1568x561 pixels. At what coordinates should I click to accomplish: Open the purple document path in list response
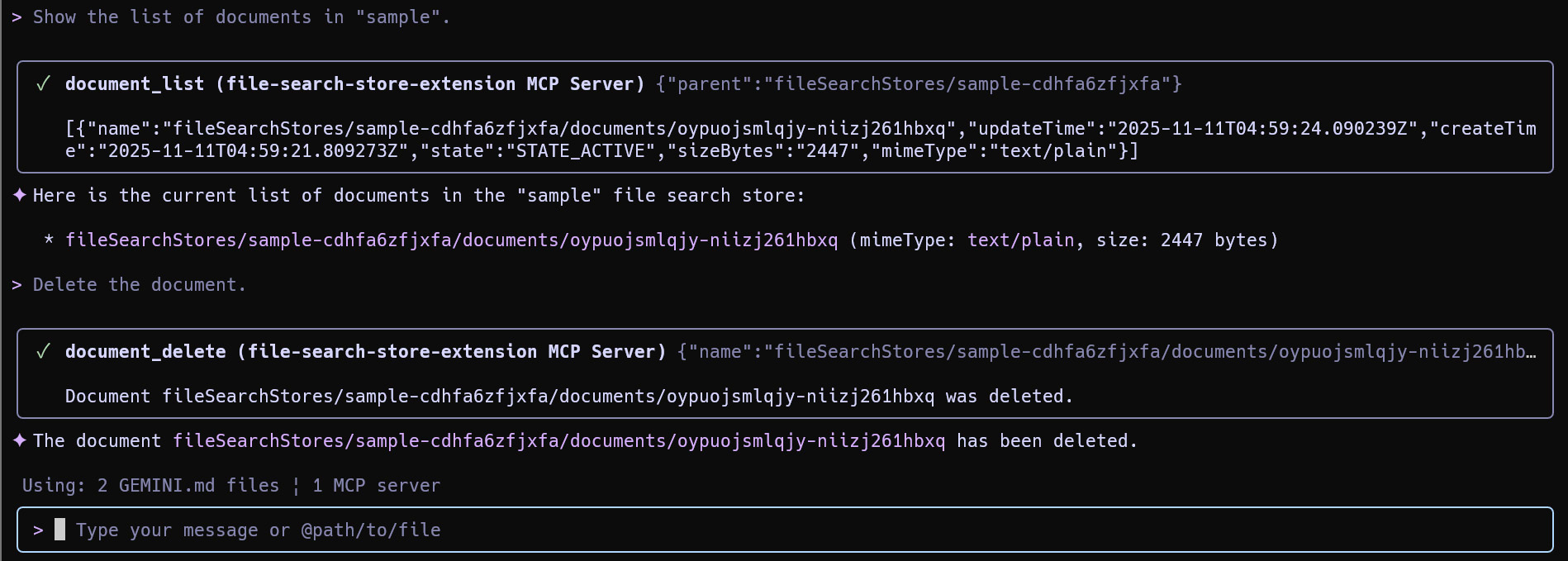coord(451,240)
